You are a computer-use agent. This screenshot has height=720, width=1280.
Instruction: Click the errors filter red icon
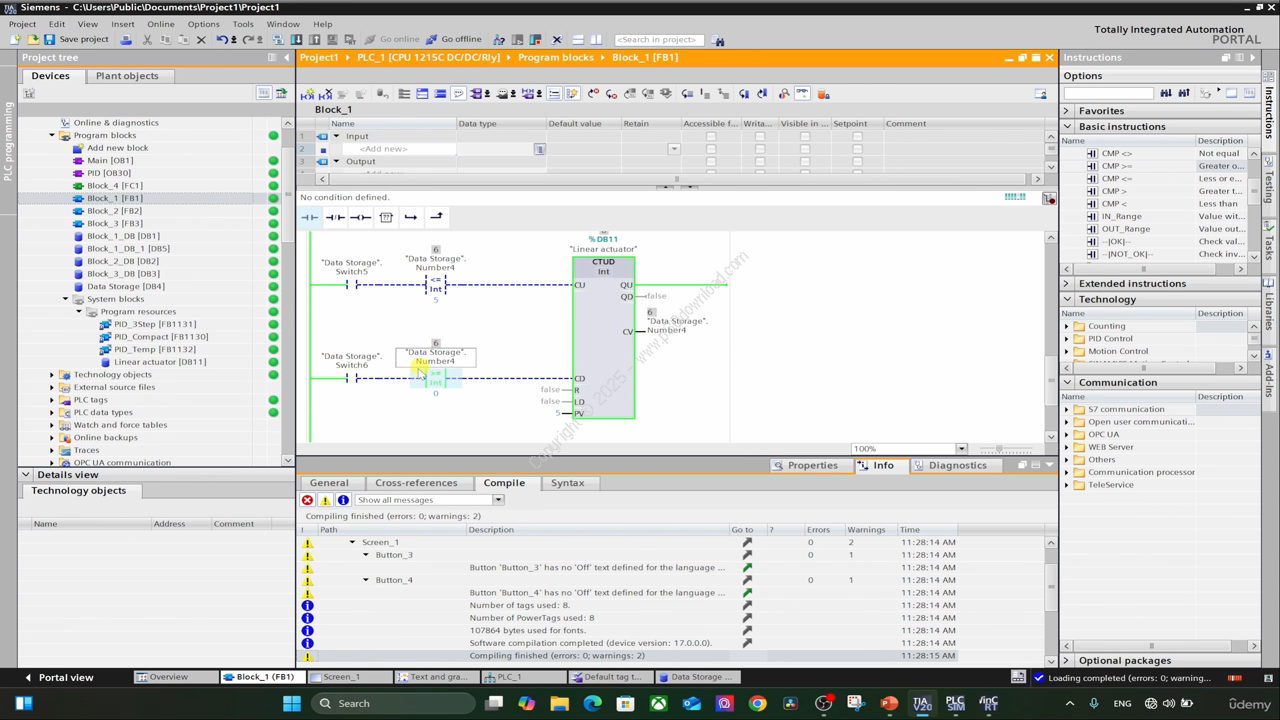click(x=308, y=500)
